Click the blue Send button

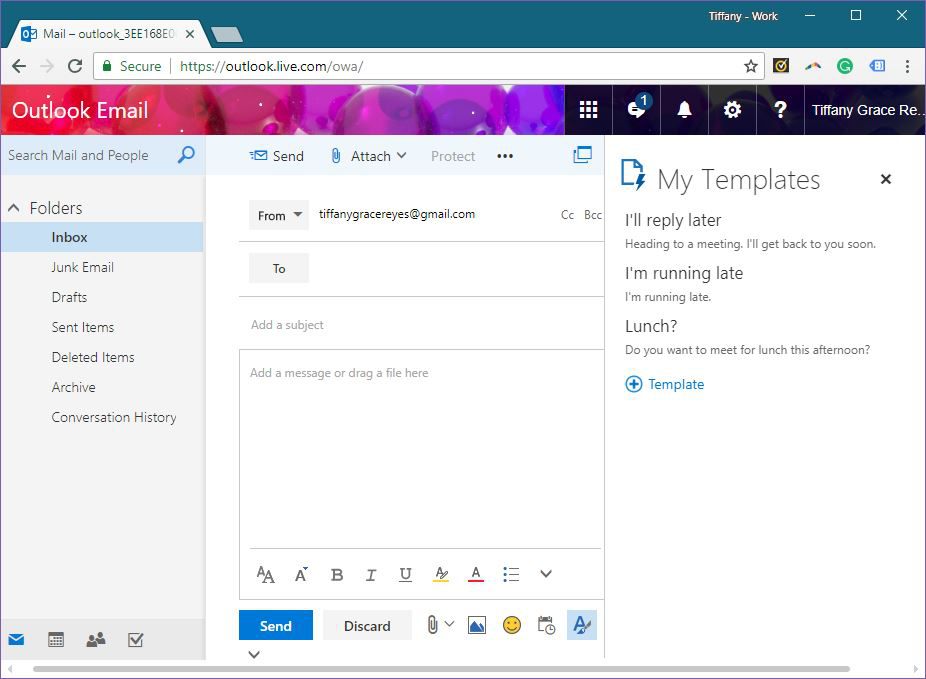(275, 626)
